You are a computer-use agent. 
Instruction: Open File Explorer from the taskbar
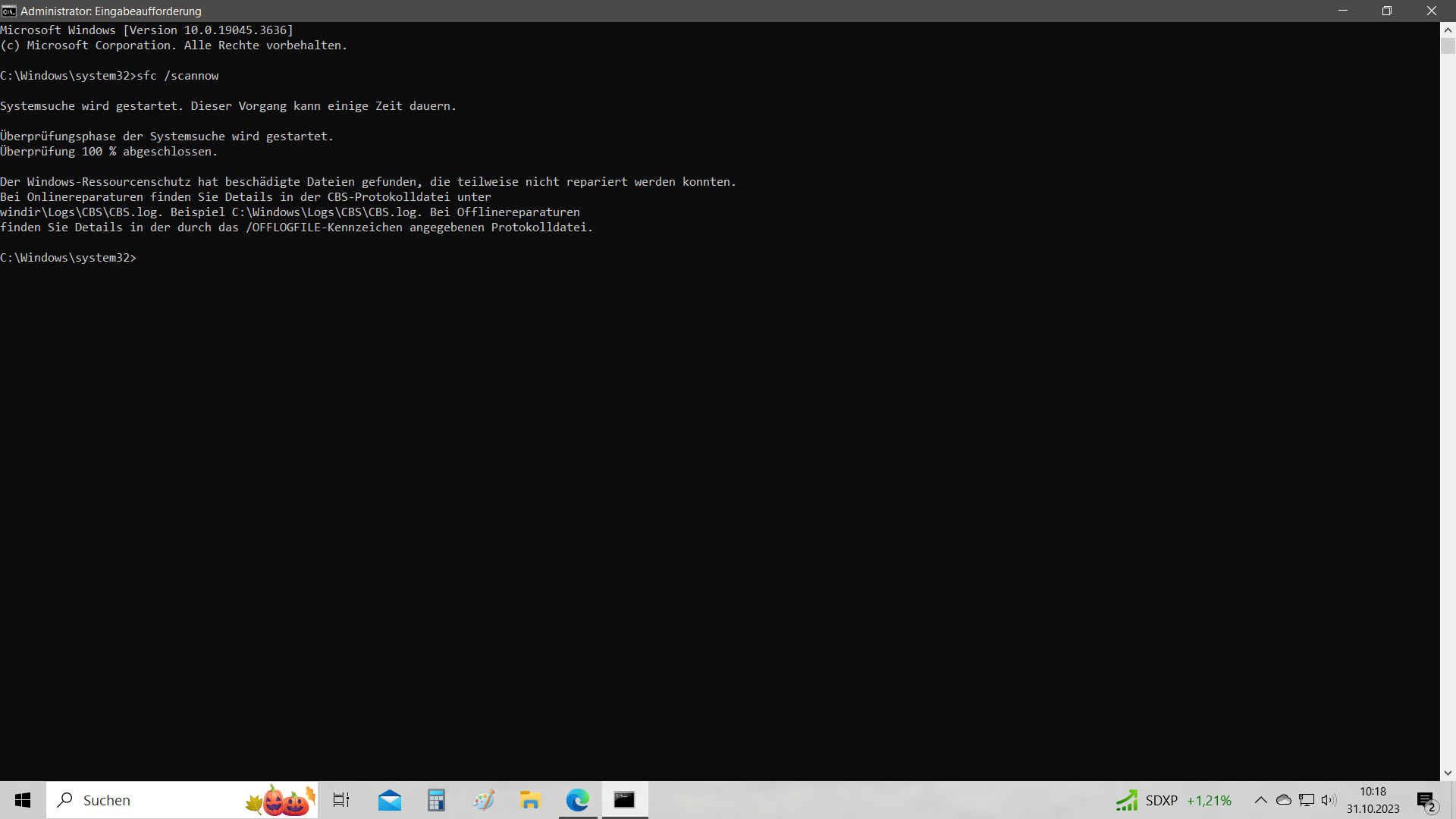point(530,800)
